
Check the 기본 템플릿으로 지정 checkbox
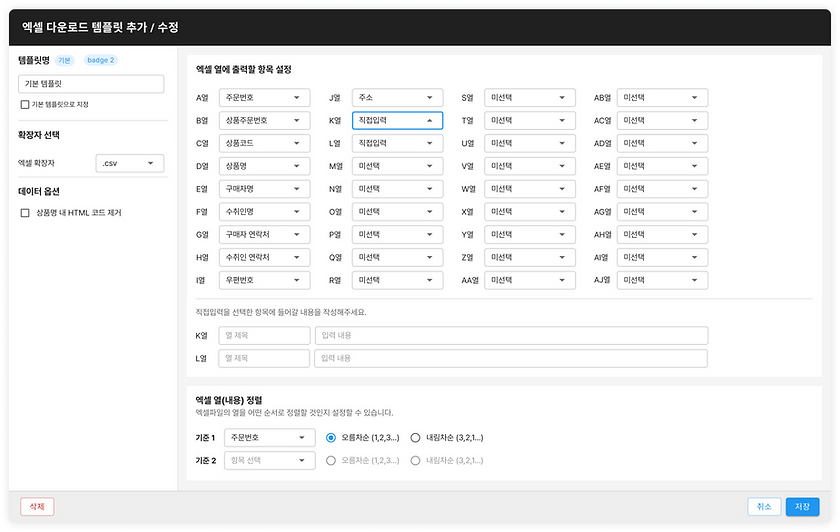tap(25, 104)
